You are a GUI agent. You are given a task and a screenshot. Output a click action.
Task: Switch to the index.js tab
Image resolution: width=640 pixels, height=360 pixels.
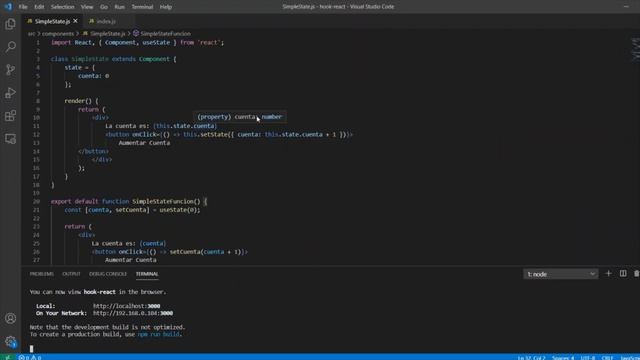click(106, 21)
